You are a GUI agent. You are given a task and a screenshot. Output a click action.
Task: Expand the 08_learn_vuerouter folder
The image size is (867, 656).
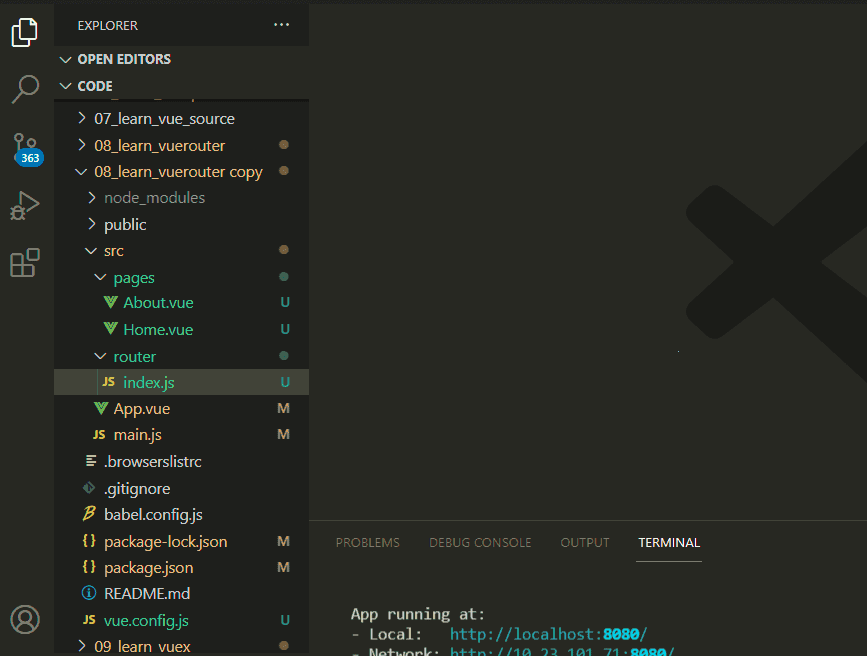(x=82, y=145)
